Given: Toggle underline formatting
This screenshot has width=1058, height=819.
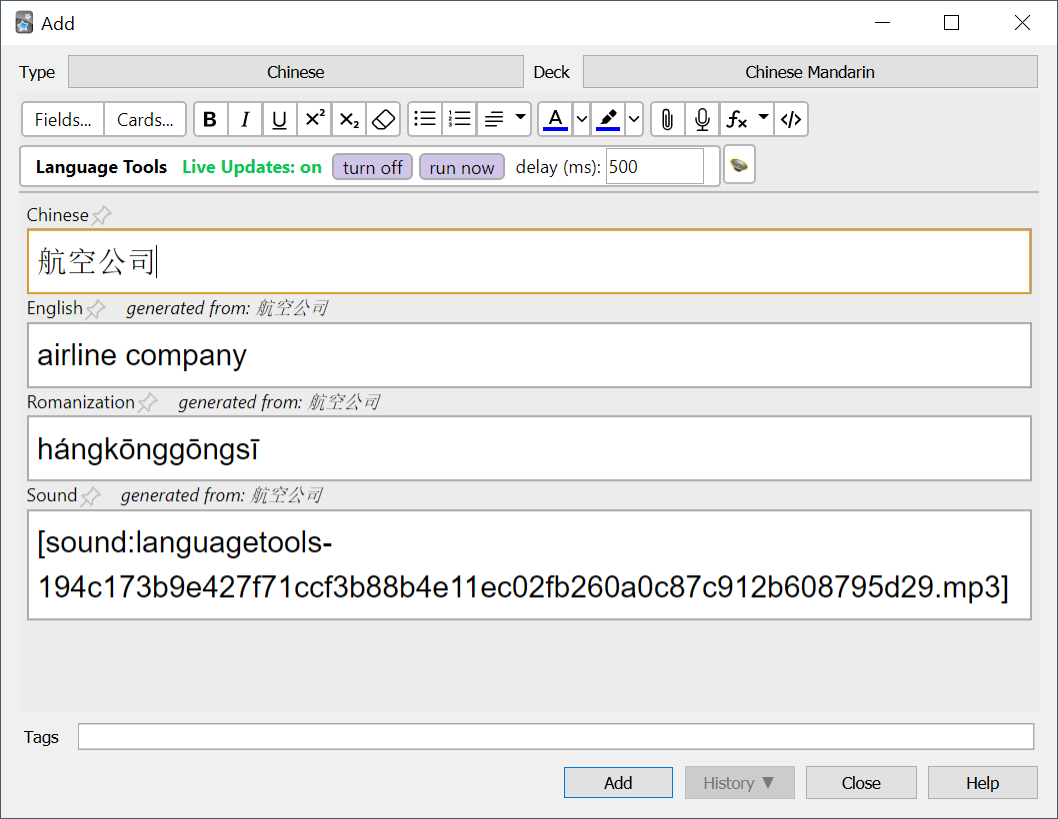Looking at the screenshot, I should click(x=279, y=119).
